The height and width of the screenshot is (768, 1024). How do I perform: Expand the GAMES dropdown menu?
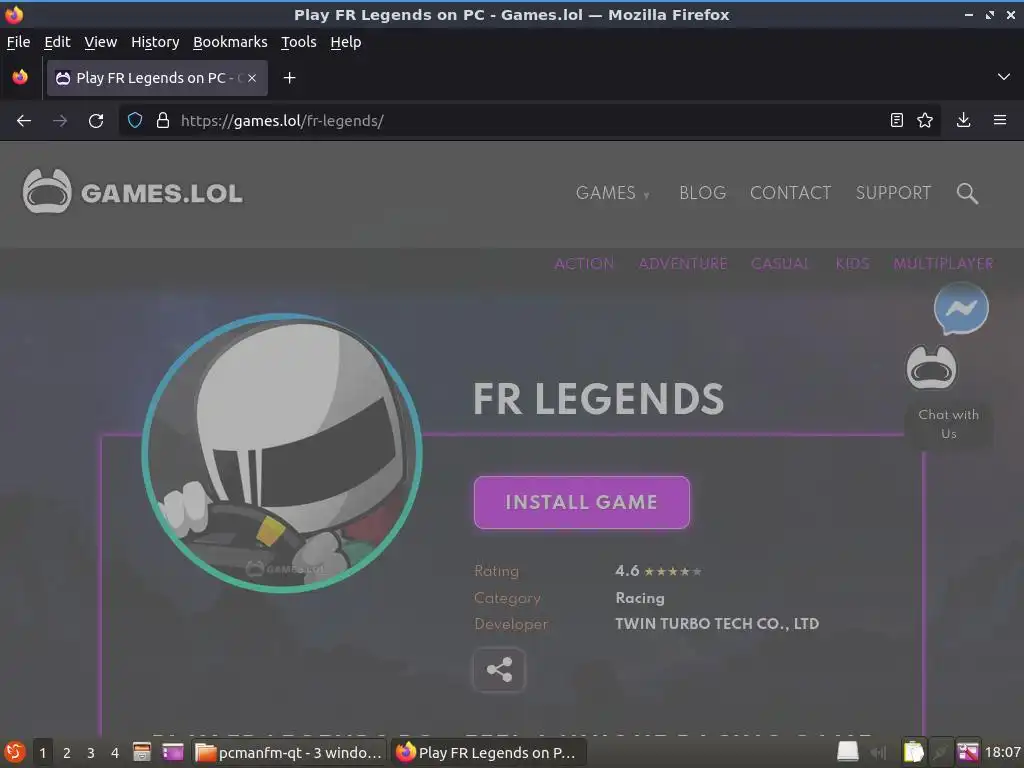click(613, 193)
